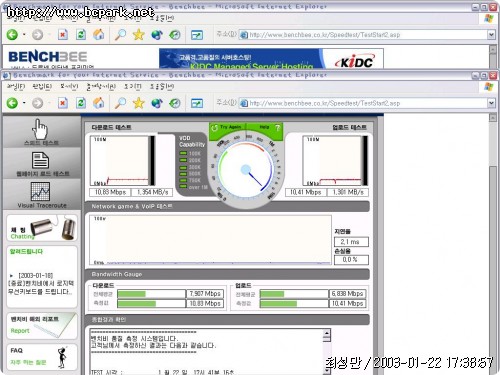The image size is (500, 375).
Task: Click download value 1.354 MB/s under graph
Action: 152,192
